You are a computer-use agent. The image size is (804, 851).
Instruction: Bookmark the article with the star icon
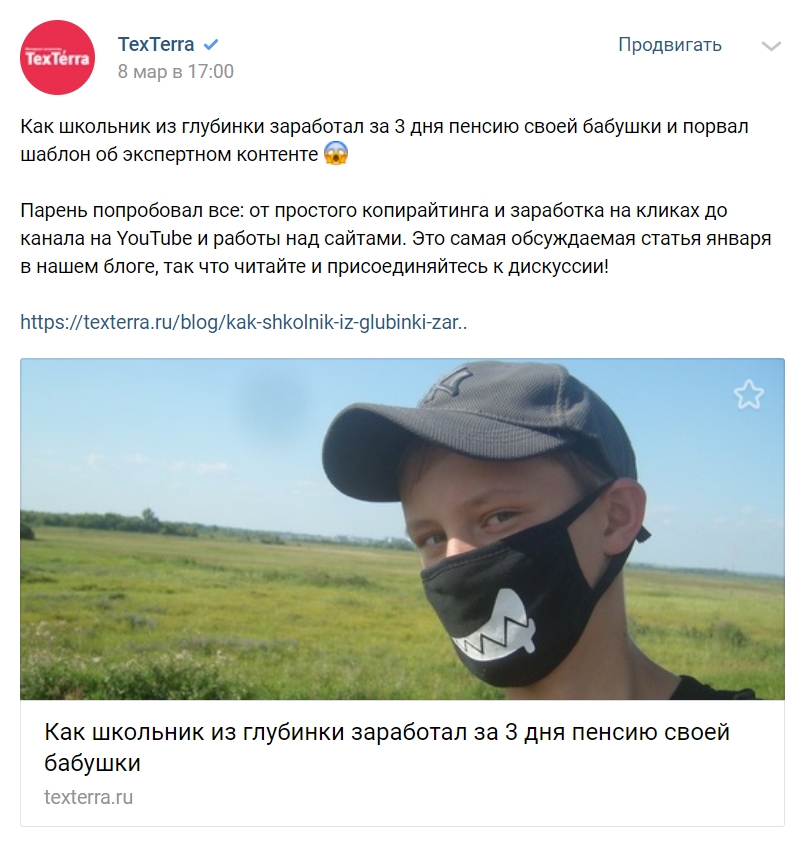tap(749, 395)
